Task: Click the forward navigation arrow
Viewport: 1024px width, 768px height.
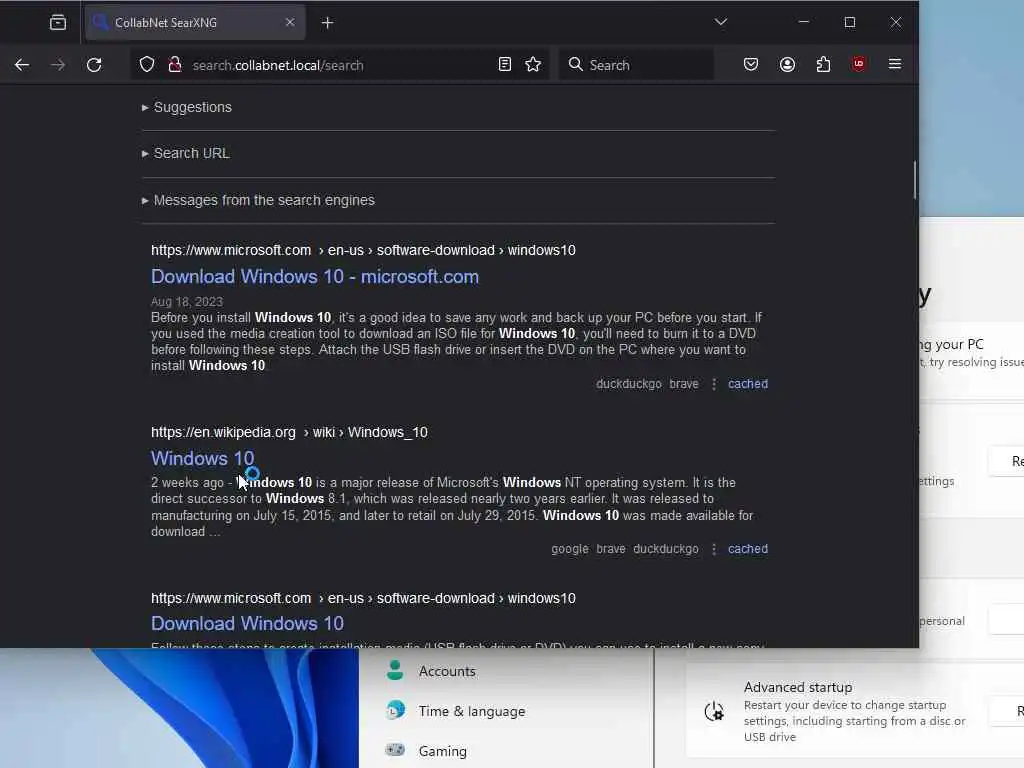Action: (x=58, y=65)
